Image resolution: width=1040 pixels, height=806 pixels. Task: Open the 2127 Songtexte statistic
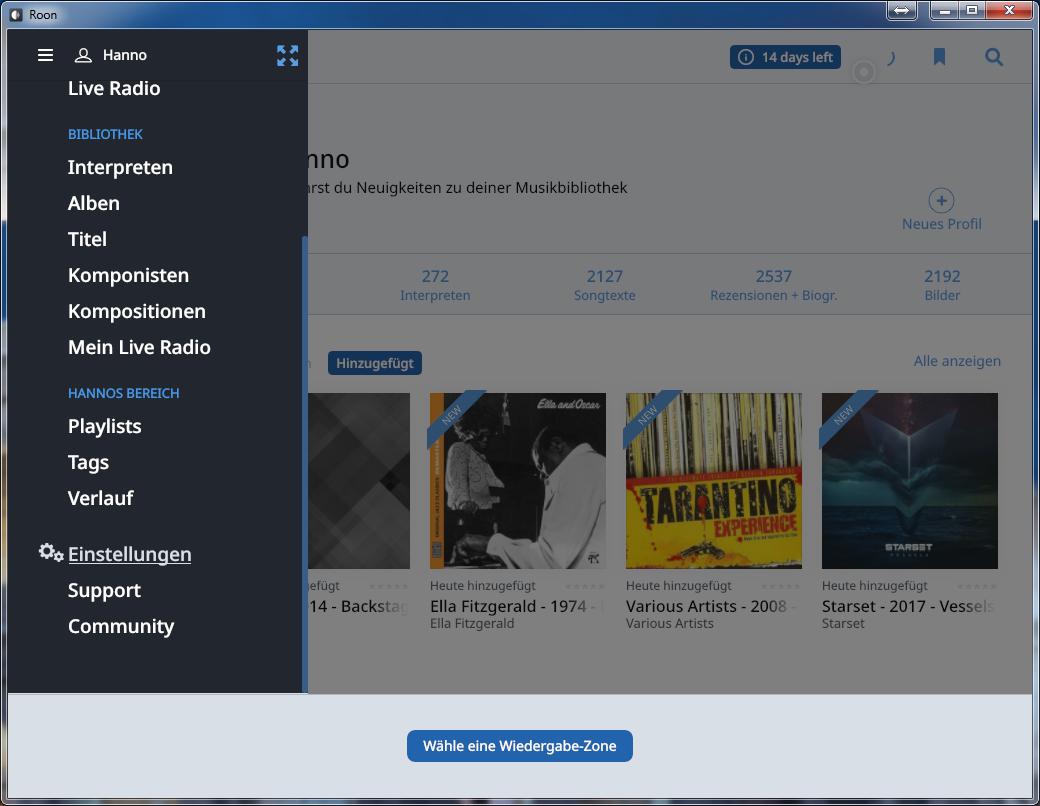[604, 285]
